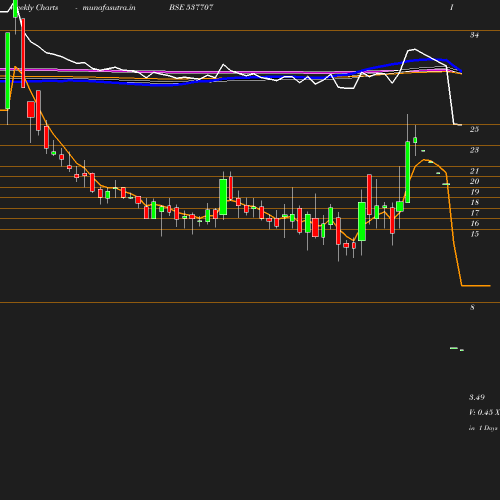Select the 16 price axis label

tap(474, 223)
